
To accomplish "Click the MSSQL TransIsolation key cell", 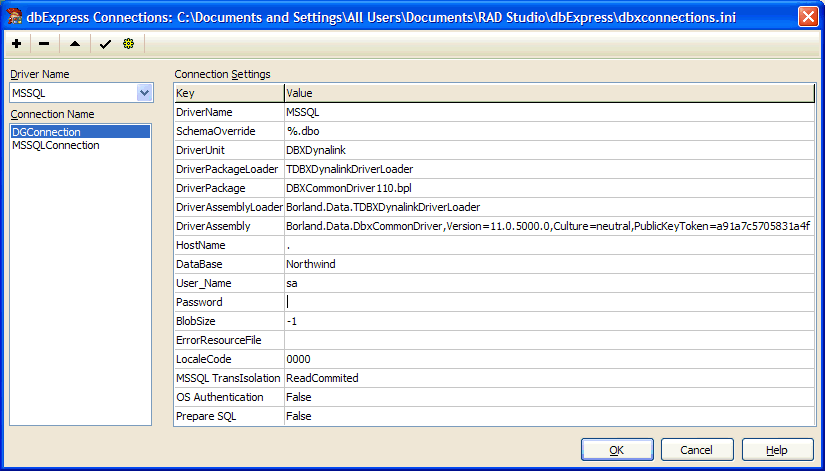I will coord(229,378).
